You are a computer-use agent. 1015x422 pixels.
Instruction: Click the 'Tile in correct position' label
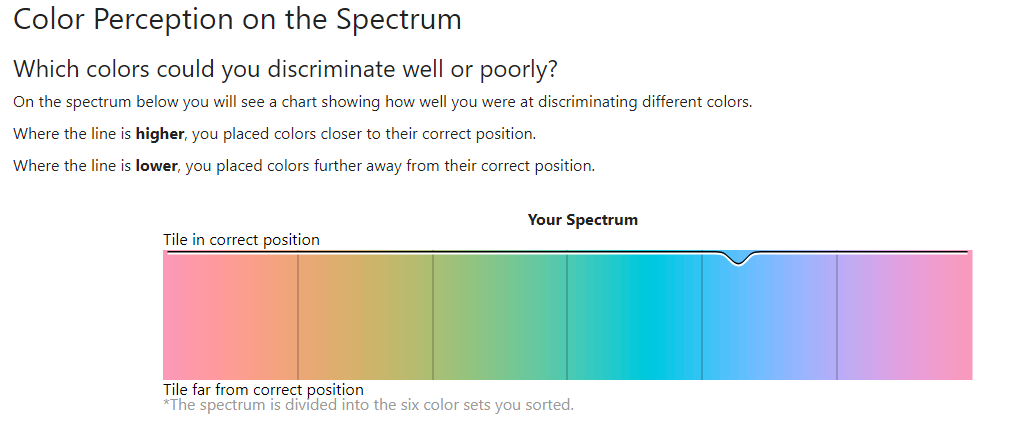click(x=241, y=240)
